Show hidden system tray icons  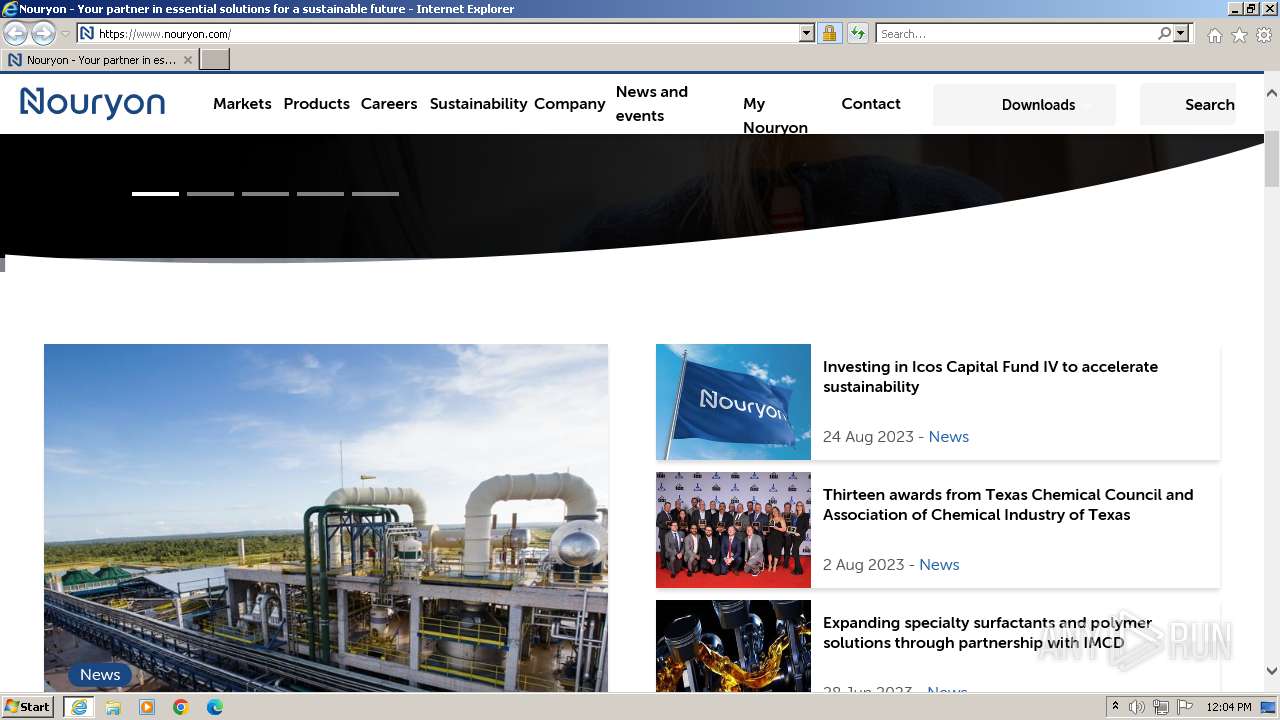(1116, 707)
